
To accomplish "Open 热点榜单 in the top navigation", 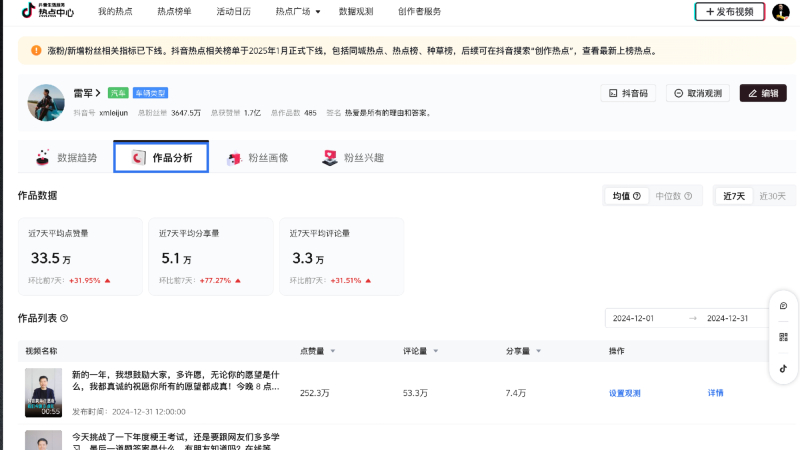I will coord(174,11).
